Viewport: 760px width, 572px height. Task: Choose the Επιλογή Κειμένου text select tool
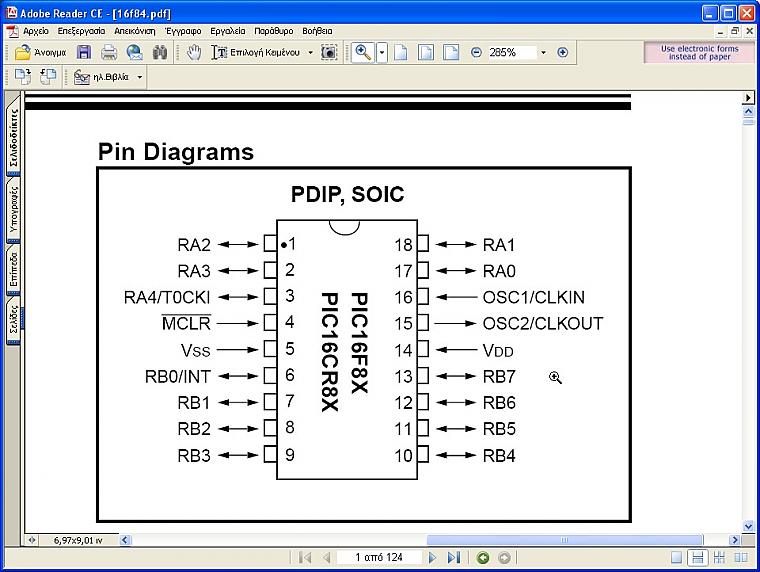pyautogui.click(x=255, y=52)
